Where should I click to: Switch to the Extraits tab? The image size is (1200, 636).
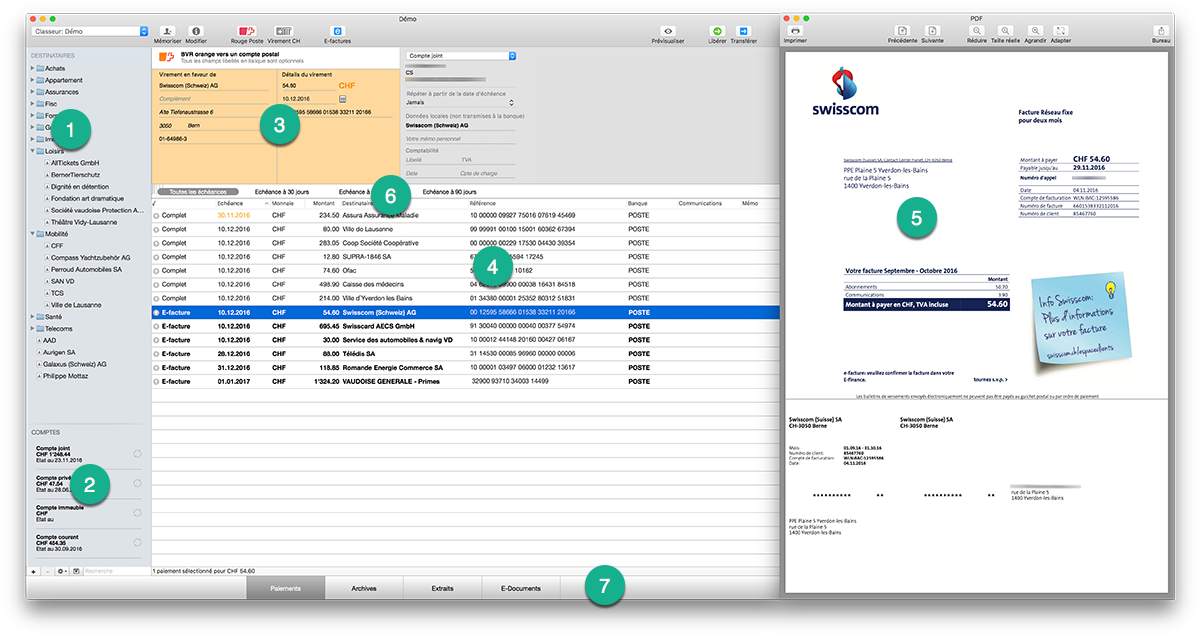coord(443,589)
